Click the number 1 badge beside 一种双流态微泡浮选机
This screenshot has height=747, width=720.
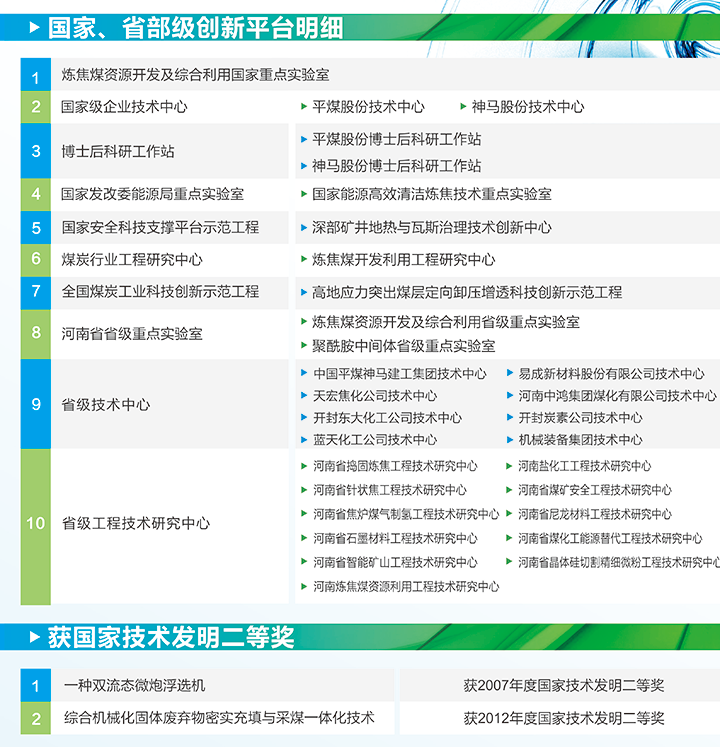tap(35, 686)
